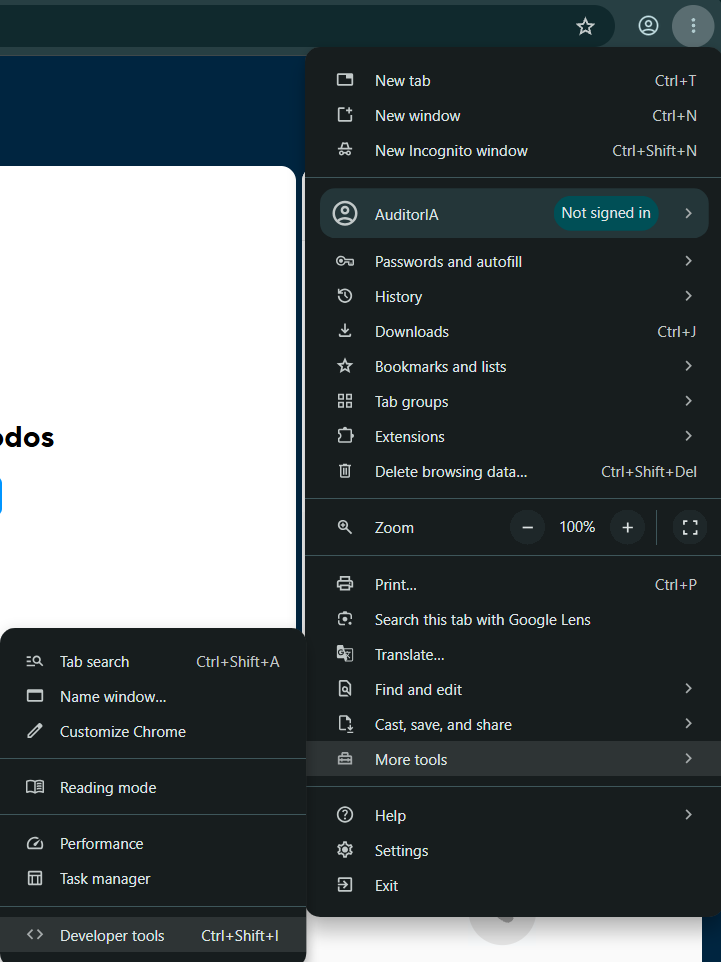
Task: Click the Extensions puzzle icon
Action: 345,436
